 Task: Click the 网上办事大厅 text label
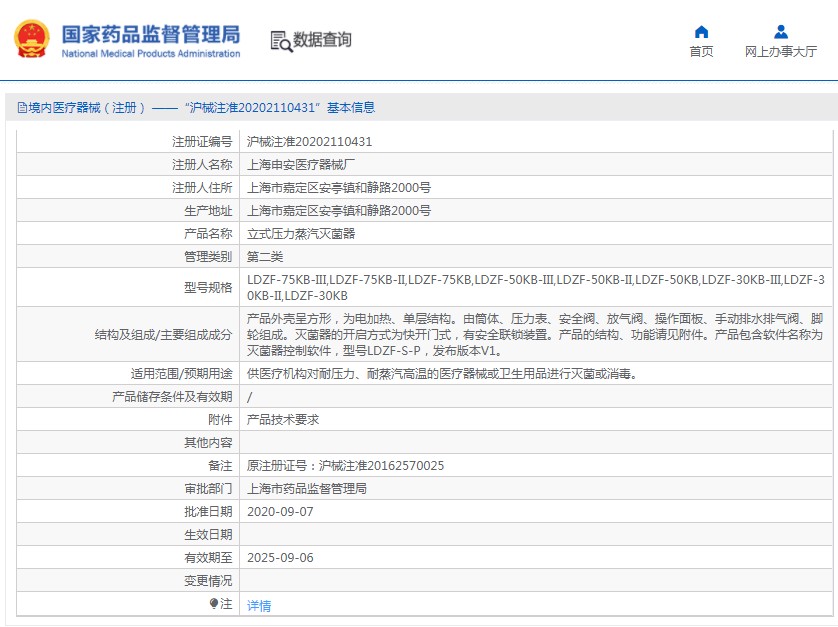pyautogui.click(x=781, y=51)
